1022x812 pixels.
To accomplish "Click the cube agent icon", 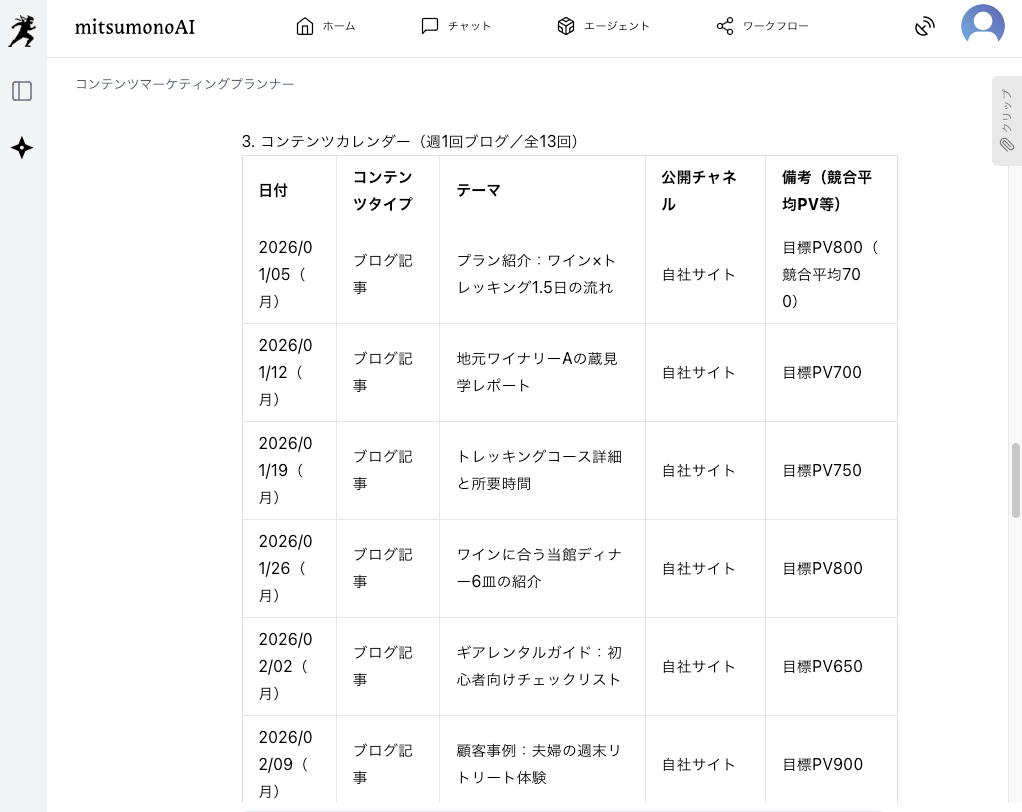I will 566,26.
